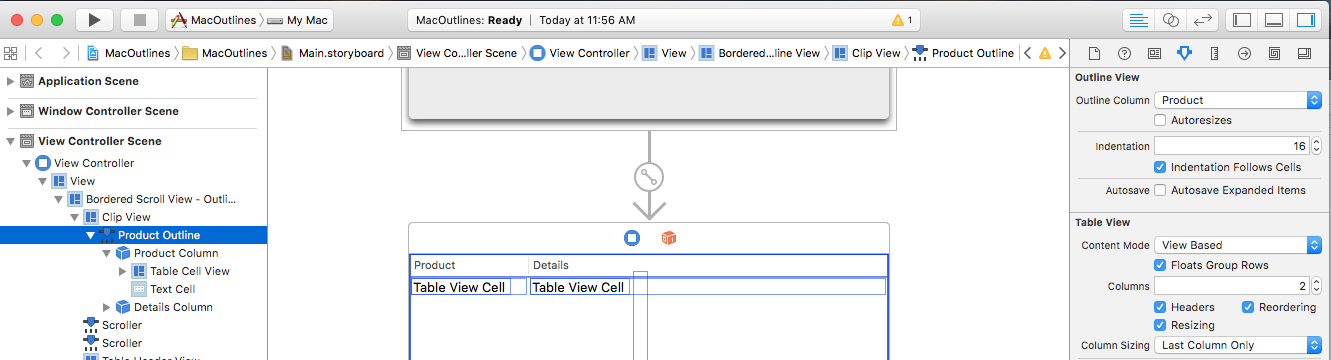Show the Quick Help inspector
This screenshot has height=360, width=1331.
click(x=1124, y=53)
